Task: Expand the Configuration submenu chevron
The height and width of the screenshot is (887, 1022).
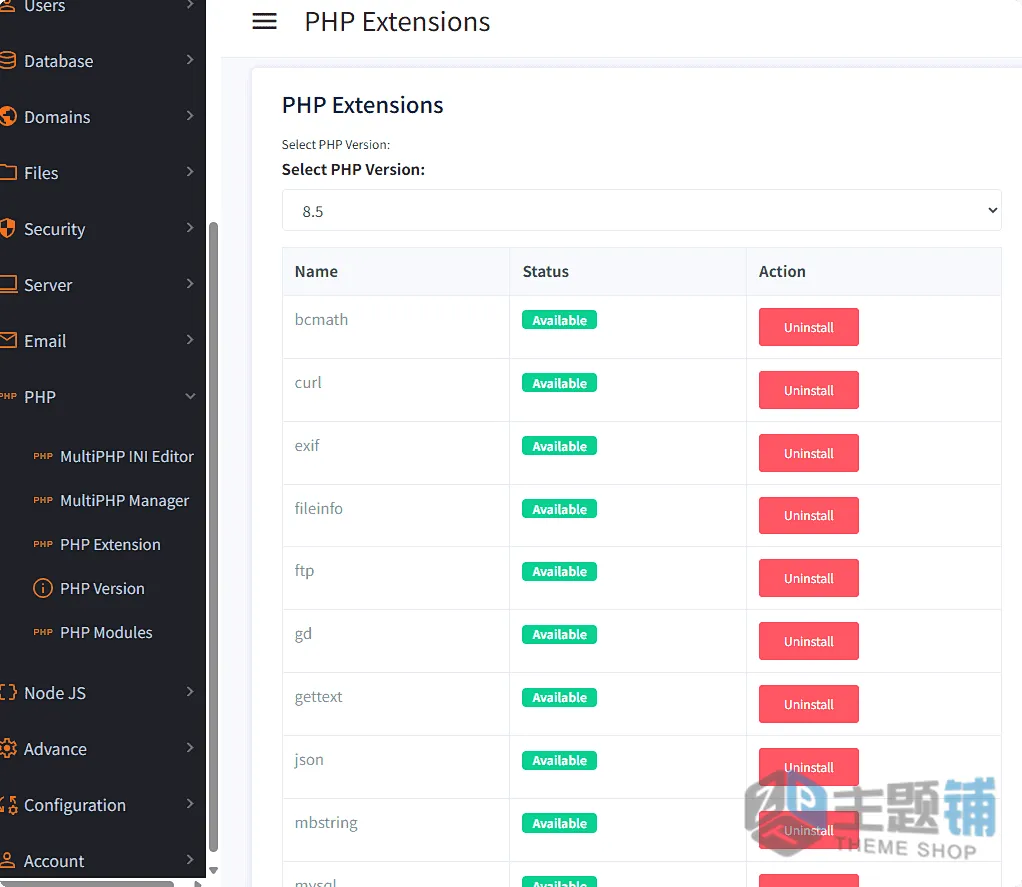Action: click(190, 804)
